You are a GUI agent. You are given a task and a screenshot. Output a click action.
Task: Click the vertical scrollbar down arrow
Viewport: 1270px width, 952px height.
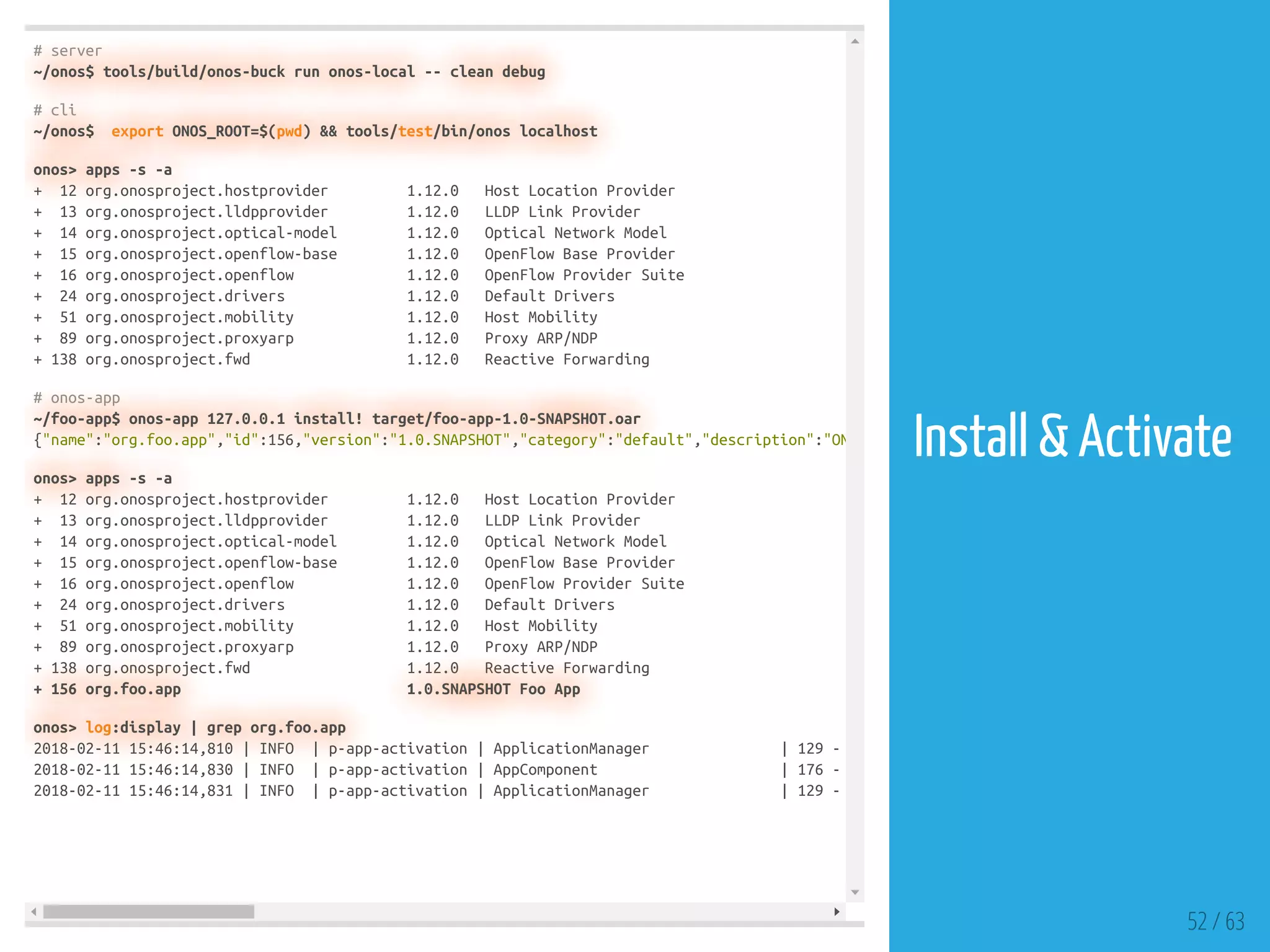[855, 892]
